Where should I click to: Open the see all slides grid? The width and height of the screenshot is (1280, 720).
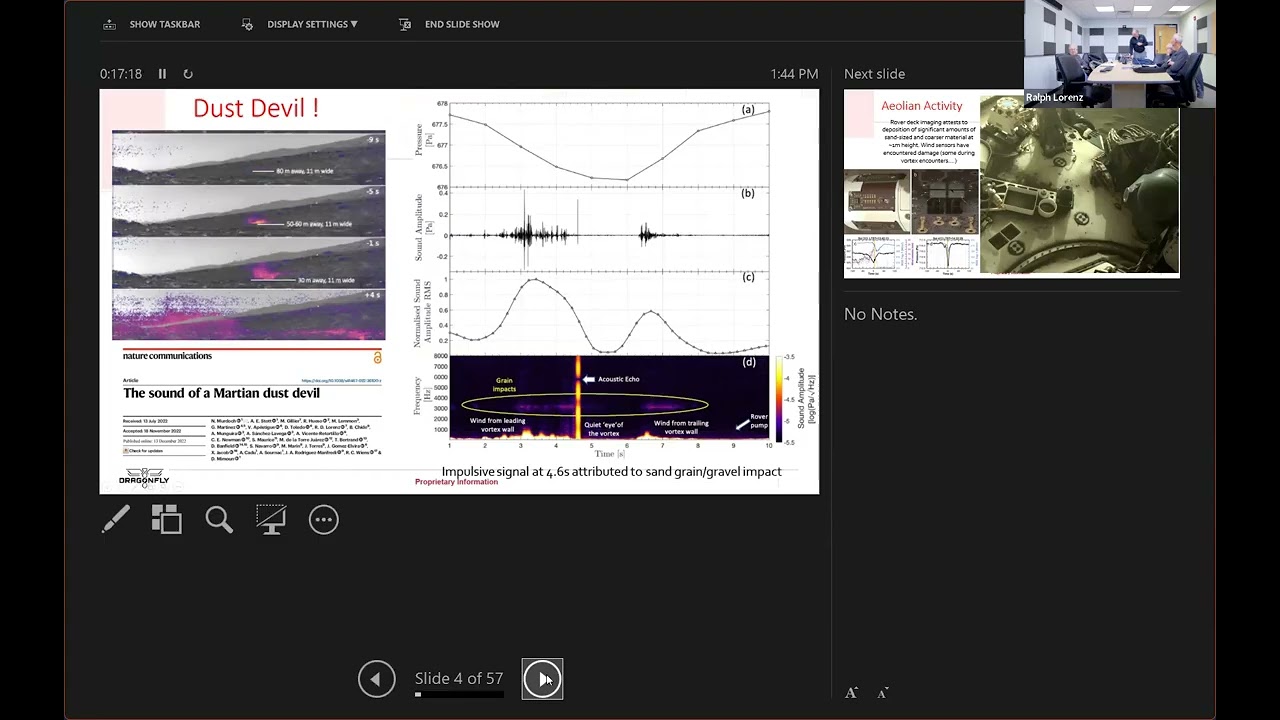(167, 519)
